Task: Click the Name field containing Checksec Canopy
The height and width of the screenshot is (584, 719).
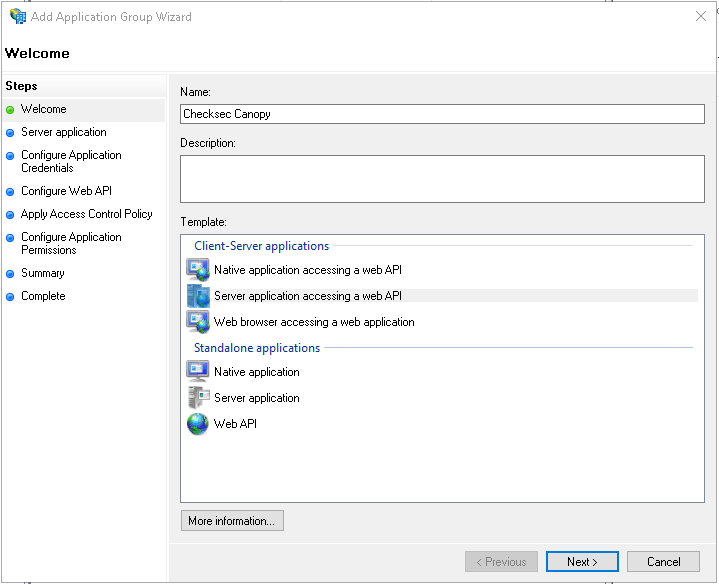Action: pyautogui.click(x=442, y=114)
